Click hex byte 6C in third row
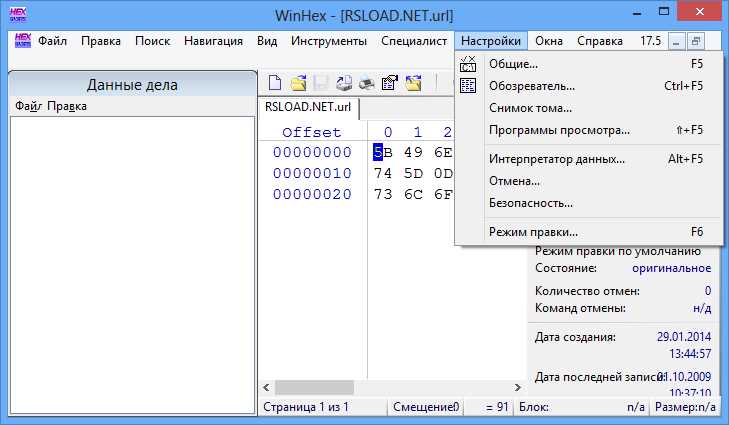The image size is (729, 425). 413,194
